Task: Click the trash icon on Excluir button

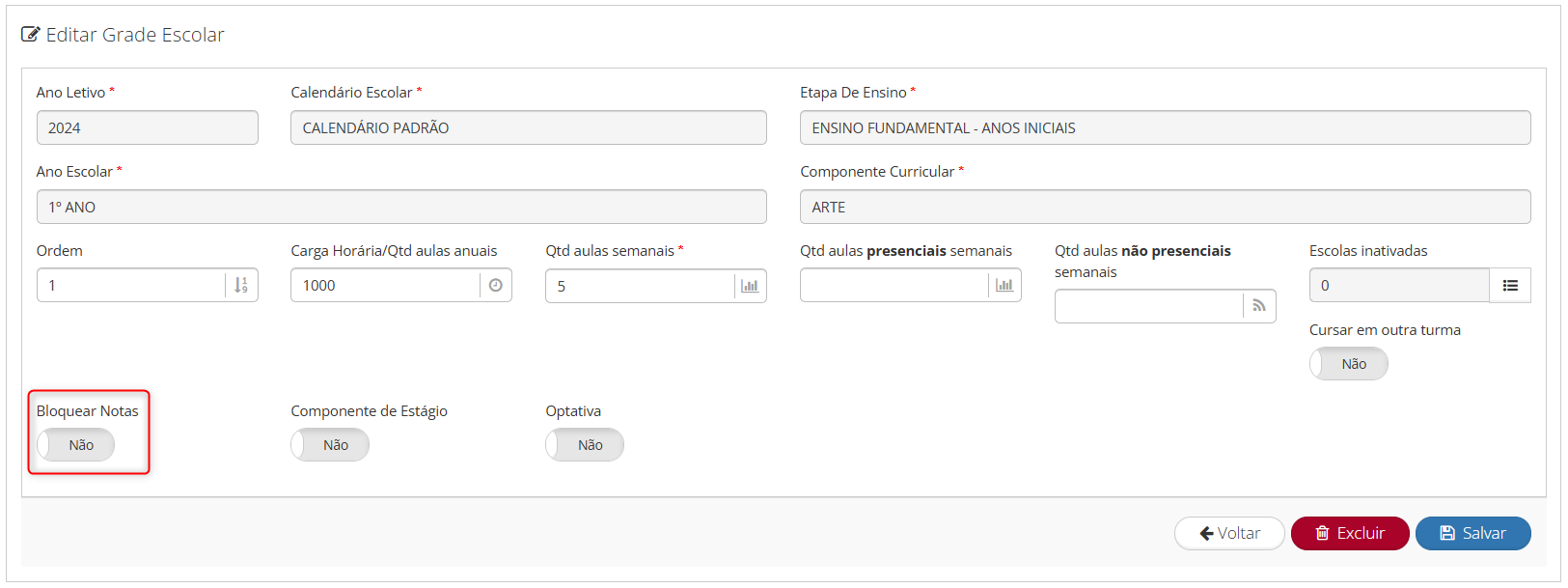Action: pyautogui.click(x=1322, y=533)
